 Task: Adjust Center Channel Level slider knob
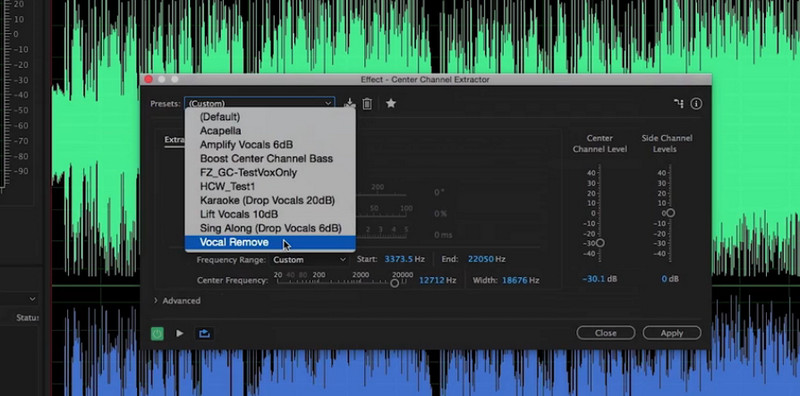pyautogui.click(x=600, y=243)
